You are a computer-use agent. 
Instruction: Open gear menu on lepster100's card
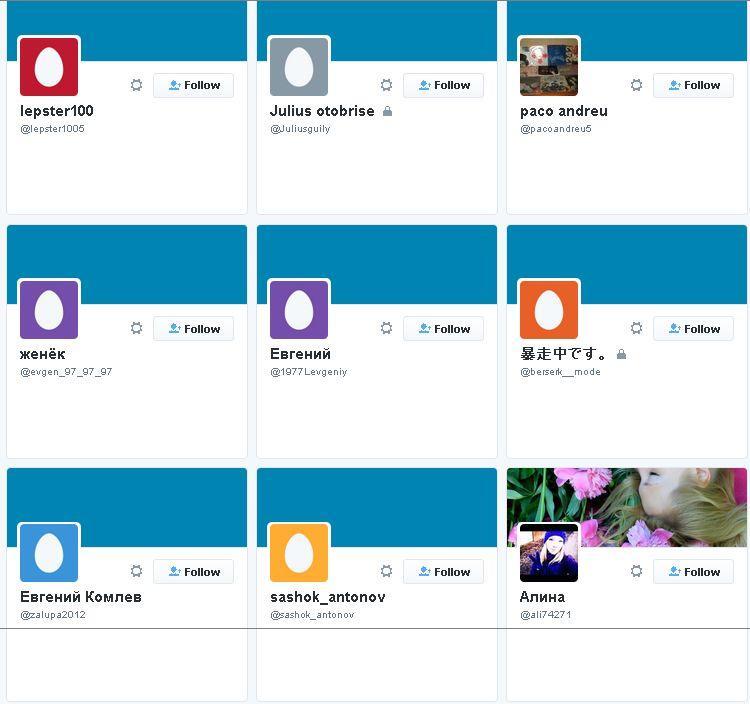coord(136,85)
